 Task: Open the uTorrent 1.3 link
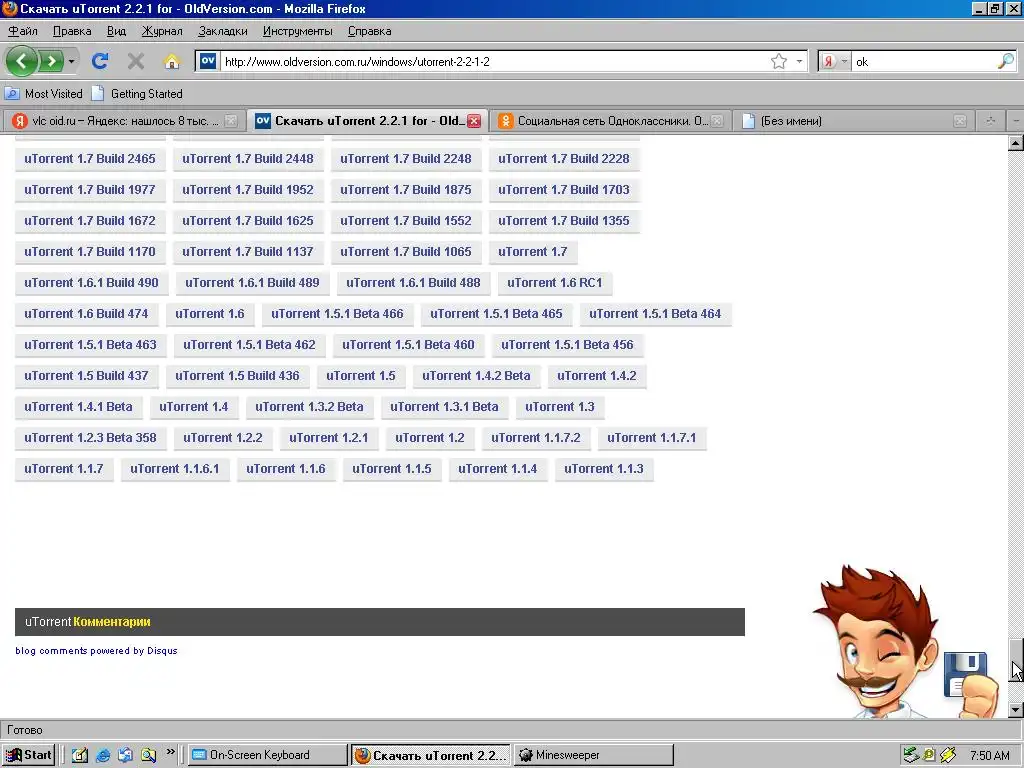point(560,407)
